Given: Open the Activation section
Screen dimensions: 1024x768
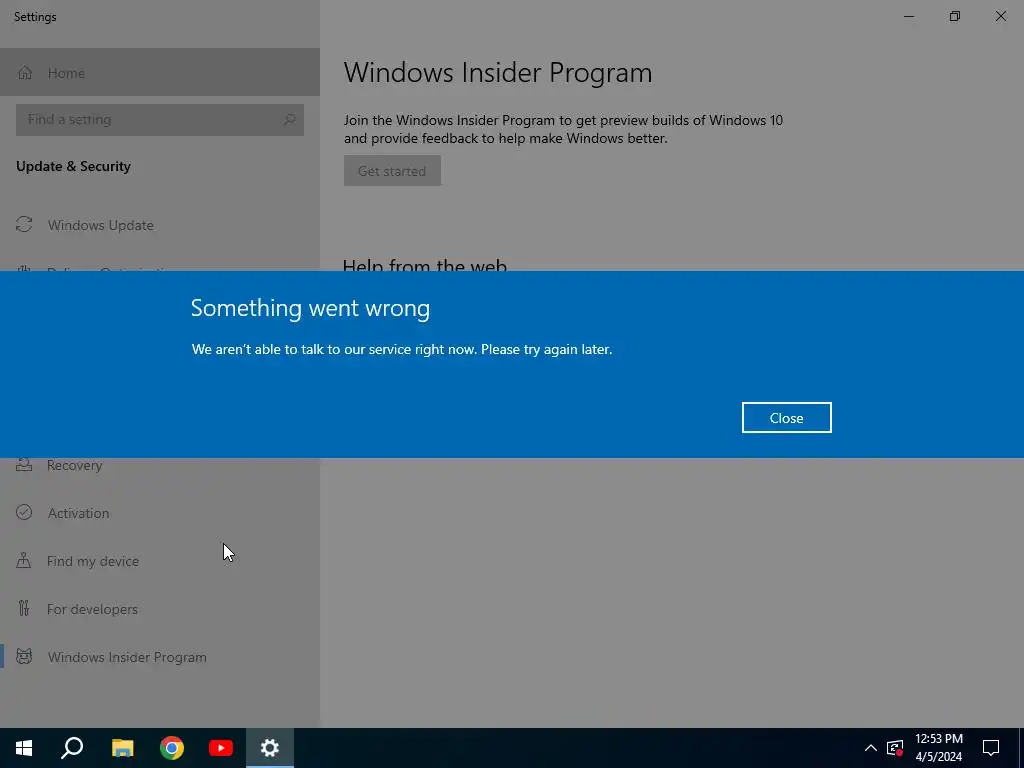Looking at the screenshot, I should [160, 513].
